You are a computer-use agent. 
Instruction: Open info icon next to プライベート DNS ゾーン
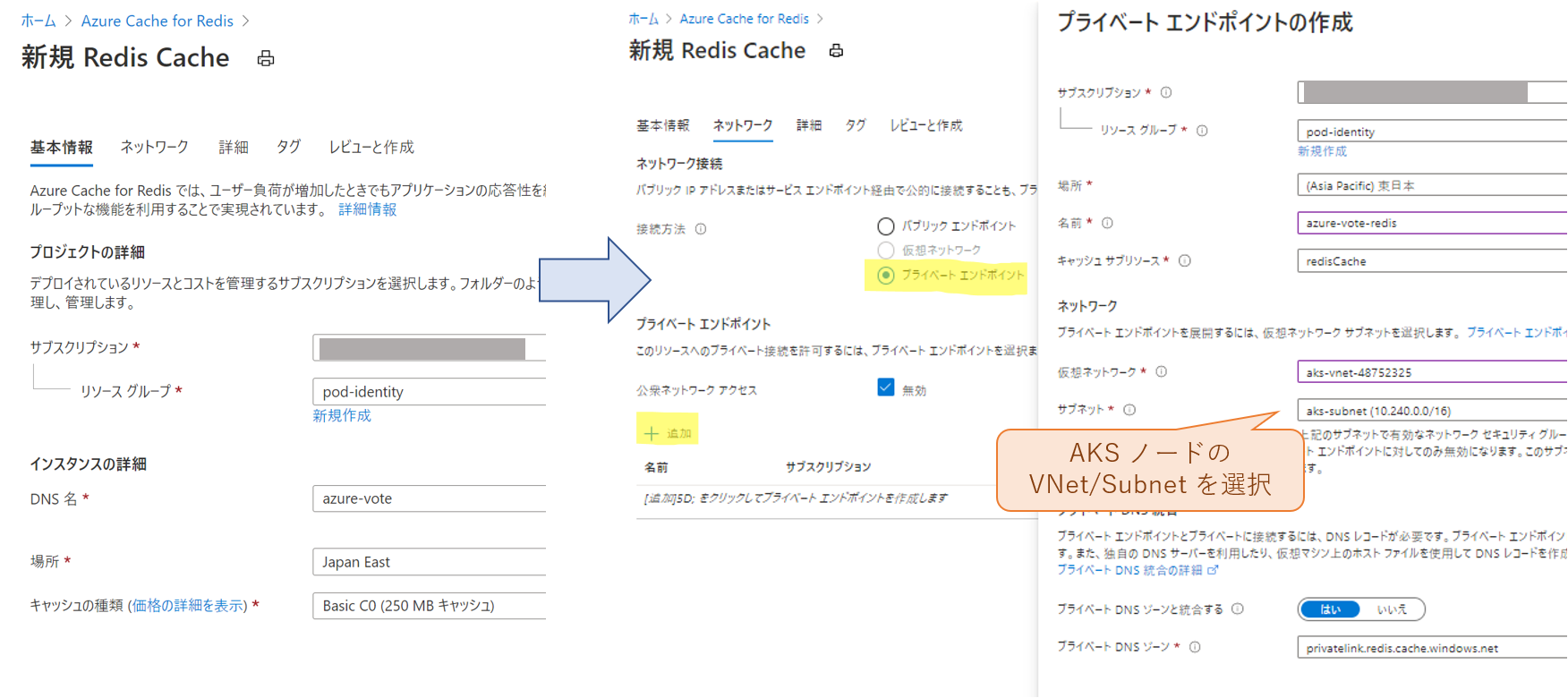tap(1195, 647)
